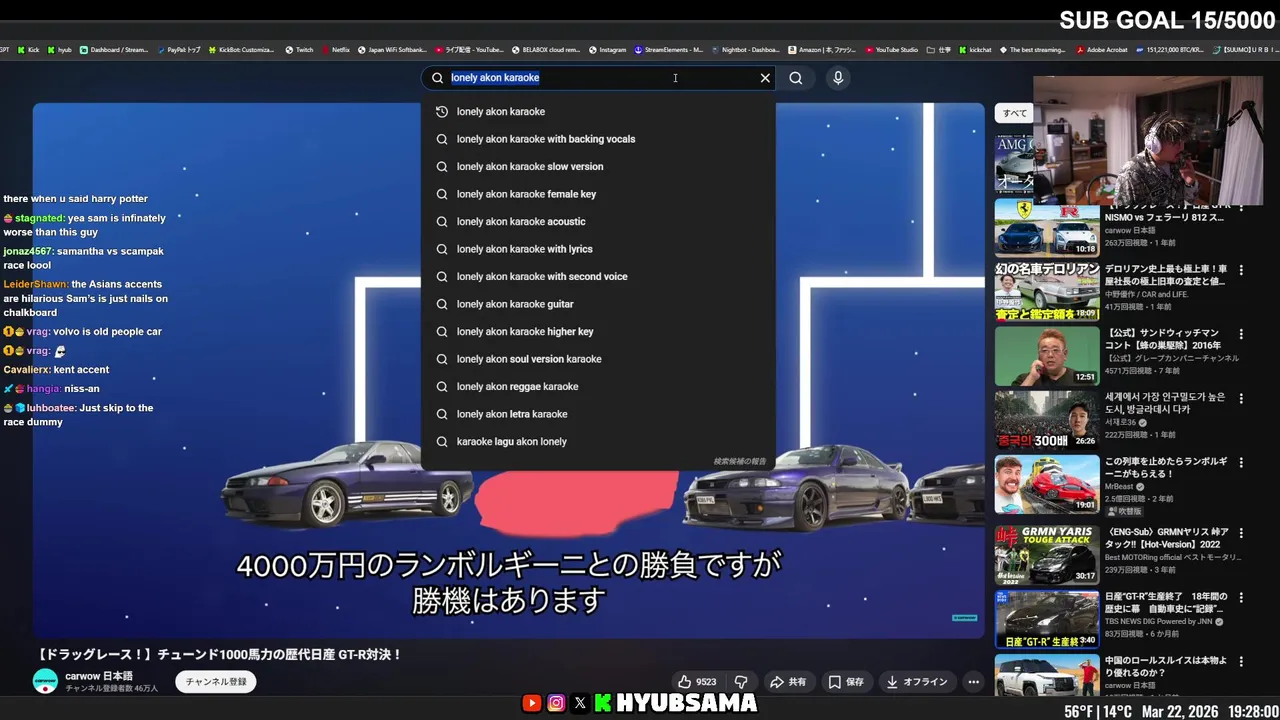Open the Instagram bookmark
This screenshot has height=720, width=1280.
coord(608,50)
